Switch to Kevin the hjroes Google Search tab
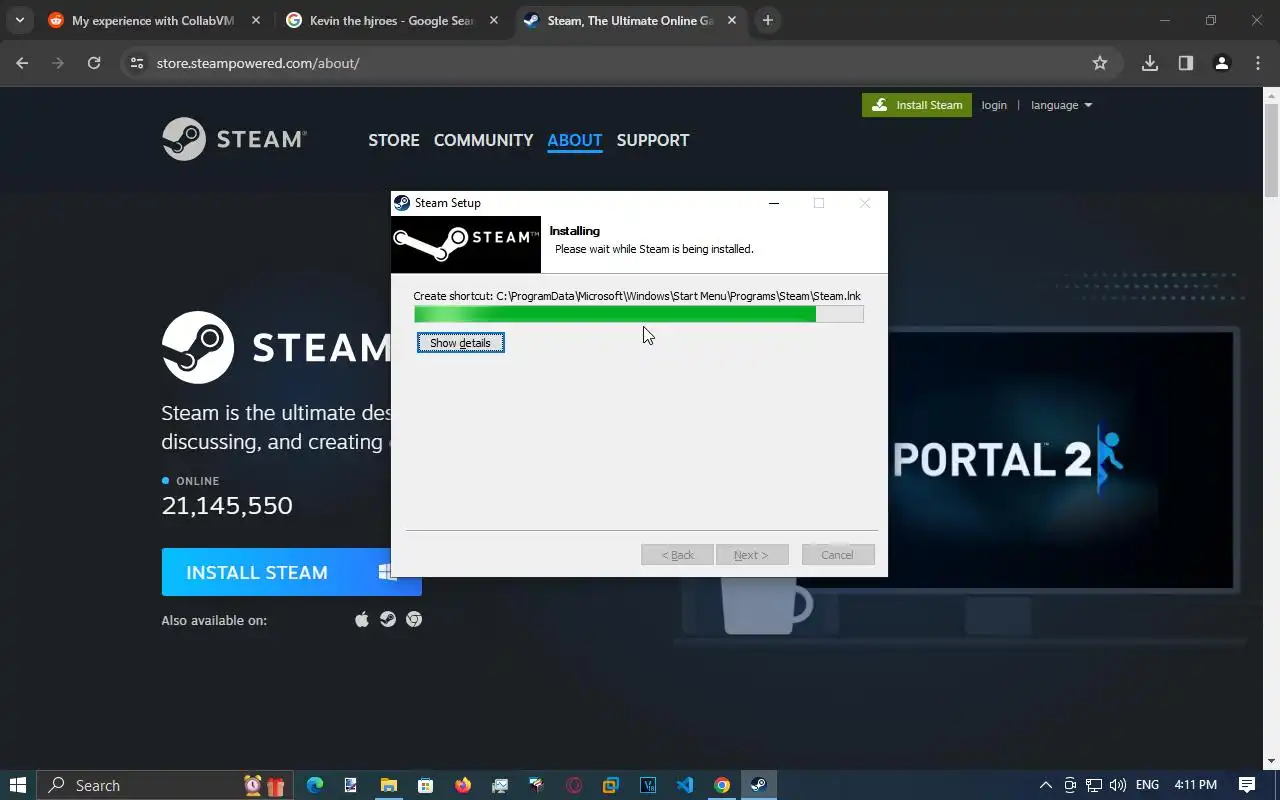This screenshot has height=800, width=1280. [x=392, y=20]
